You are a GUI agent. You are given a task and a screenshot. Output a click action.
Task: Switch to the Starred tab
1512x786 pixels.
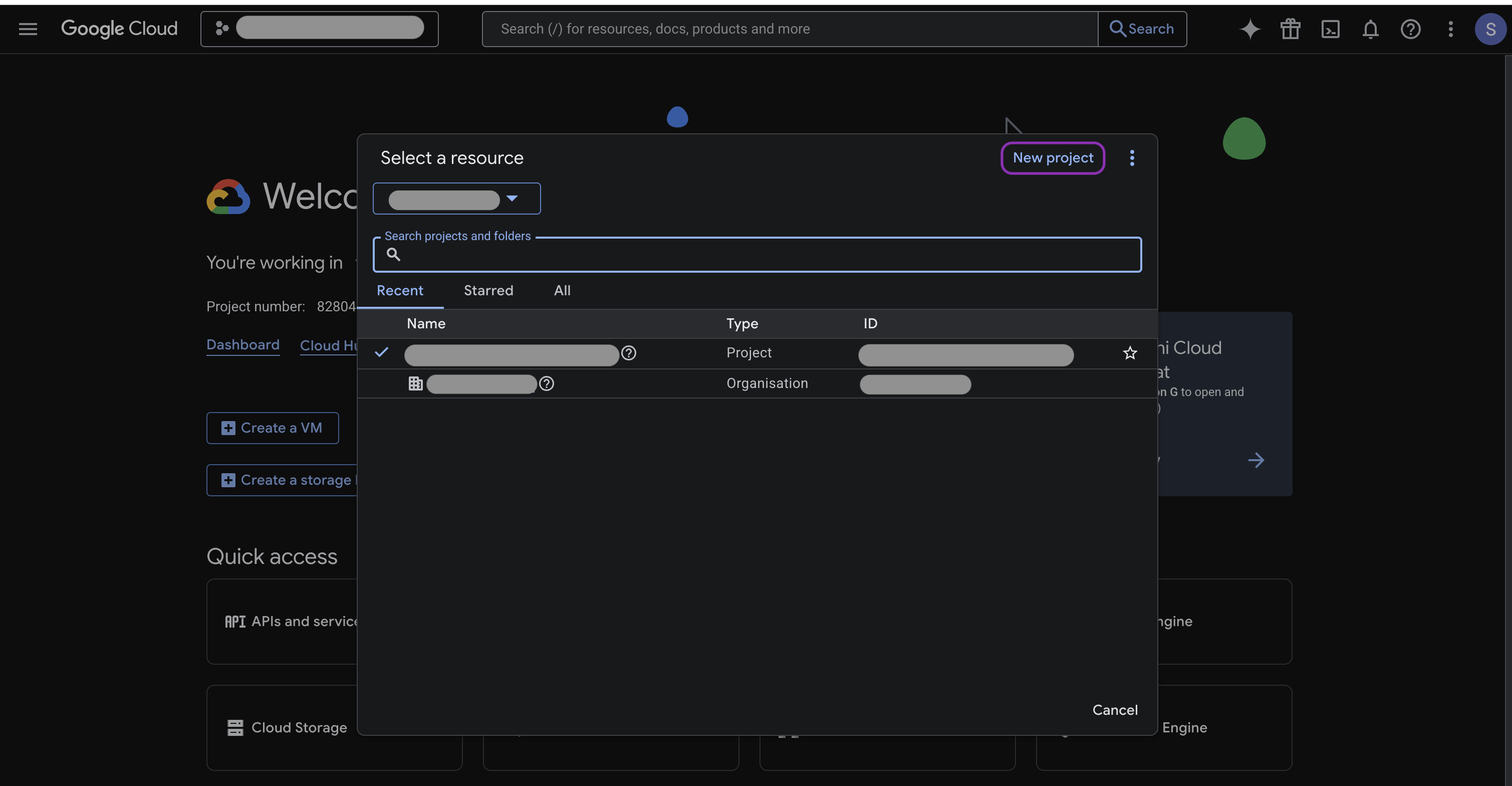488,290
